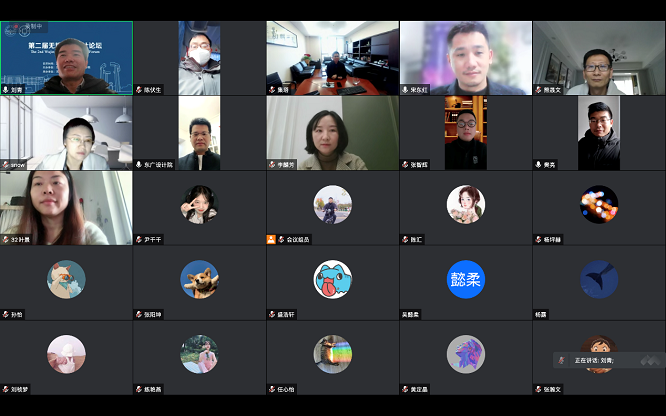Select the blue 懿柔 text avatar

point(466,279)
